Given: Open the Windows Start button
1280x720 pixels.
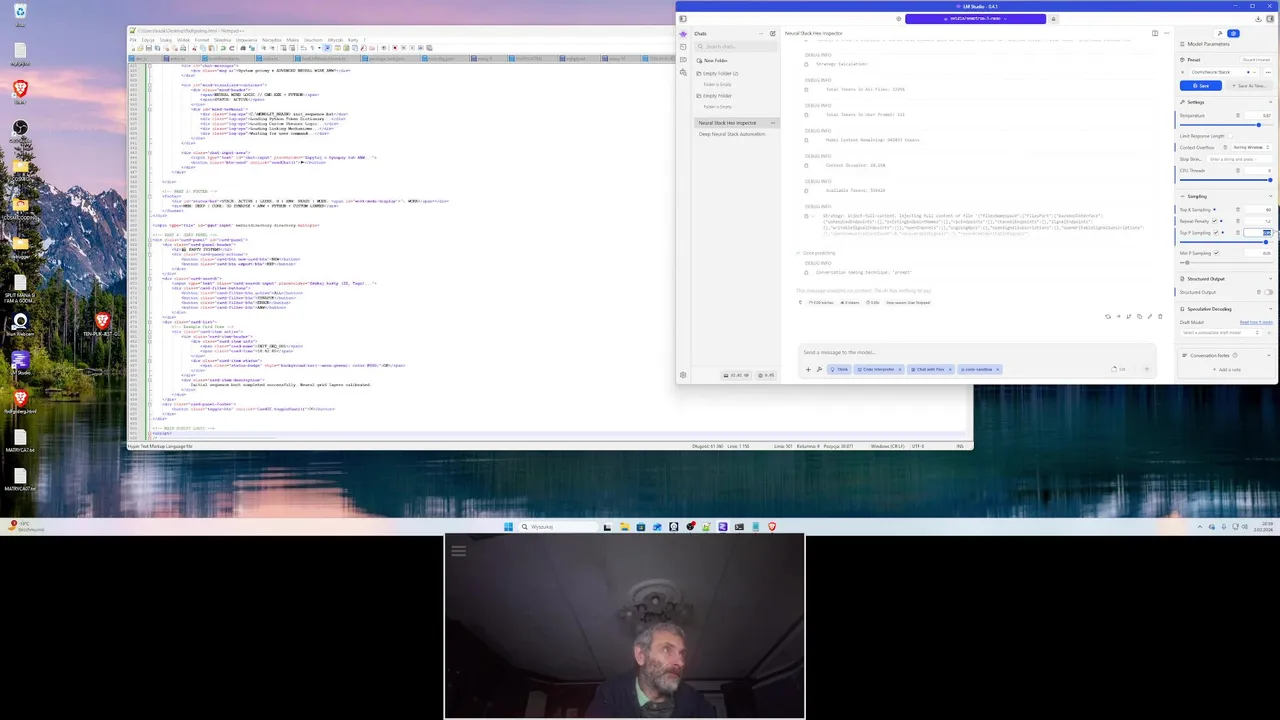Looking at the screenshot, I should [x=508, y=527].
